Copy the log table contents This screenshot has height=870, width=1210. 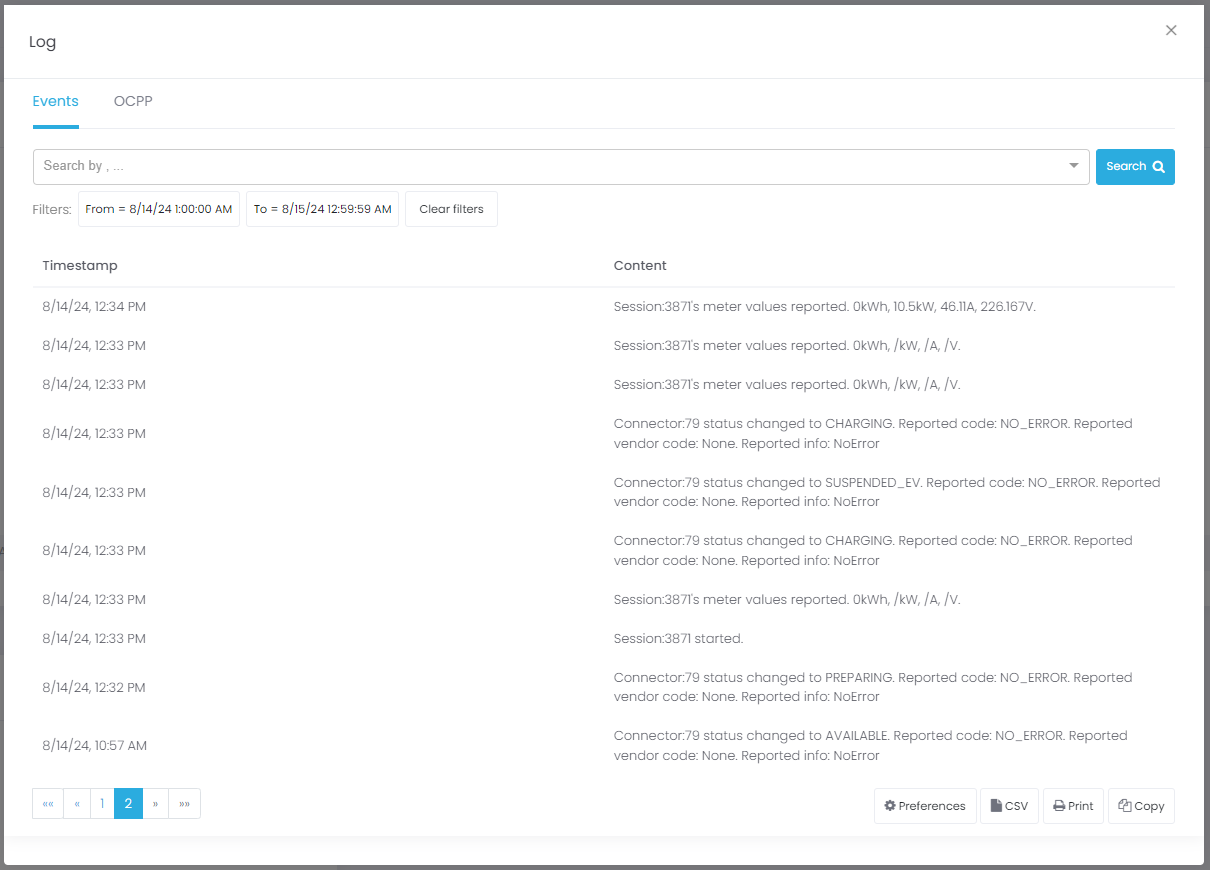tap(1141, 806)
